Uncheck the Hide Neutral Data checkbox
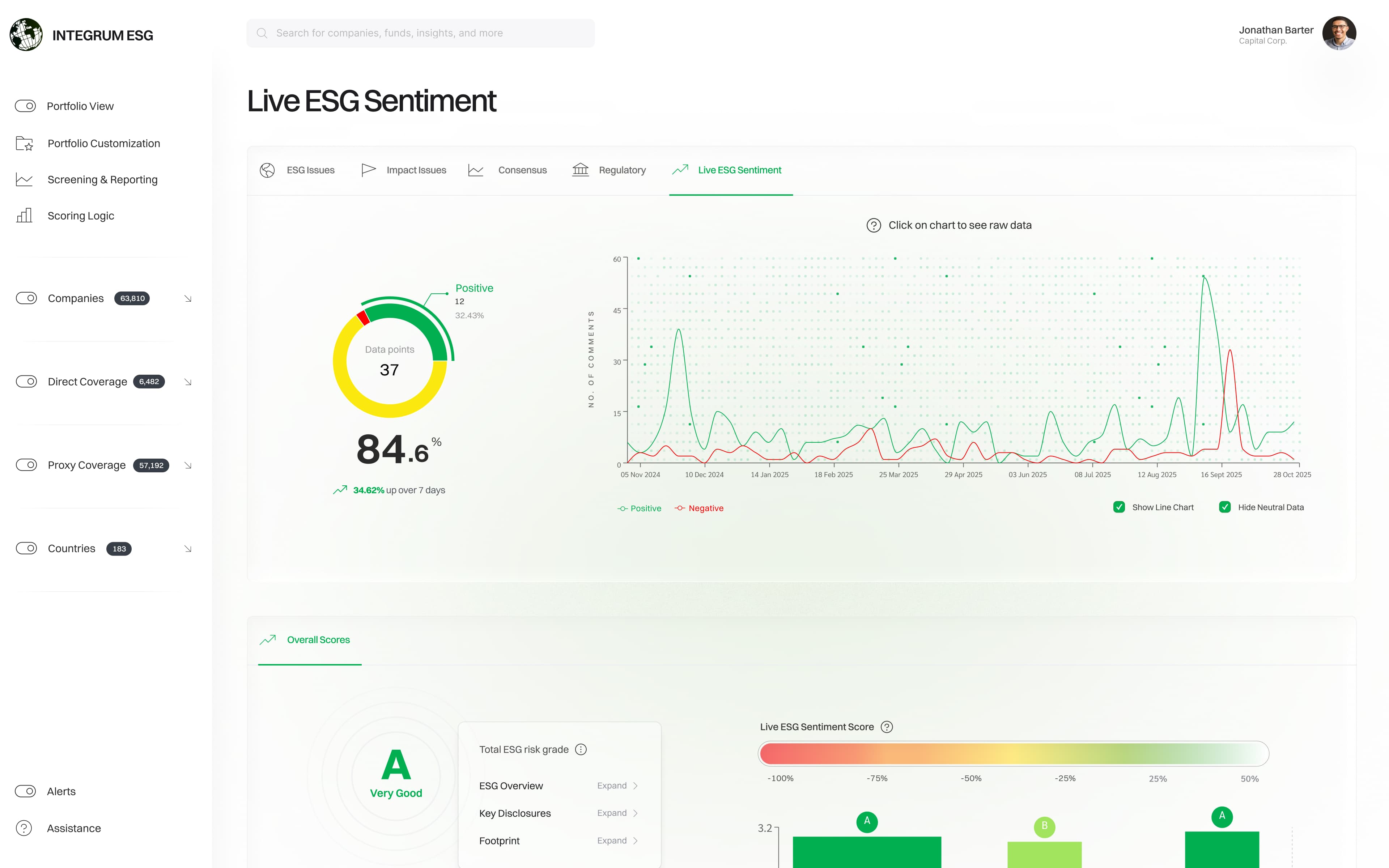 click(1224, 507)
